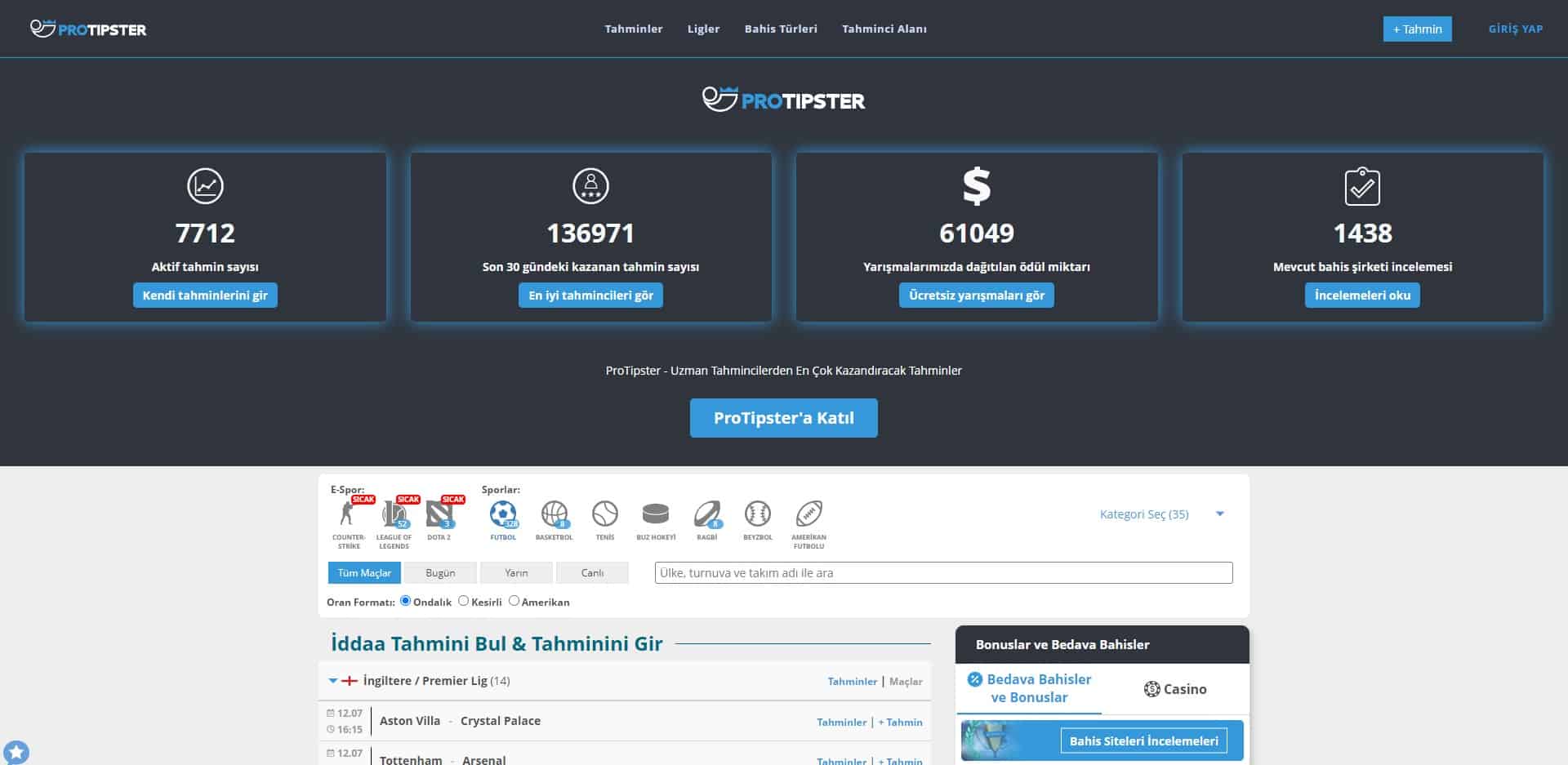
Task: Select the Counter-Strike e-sport icon
Action: pyautogui.click(x=348, y=514)
